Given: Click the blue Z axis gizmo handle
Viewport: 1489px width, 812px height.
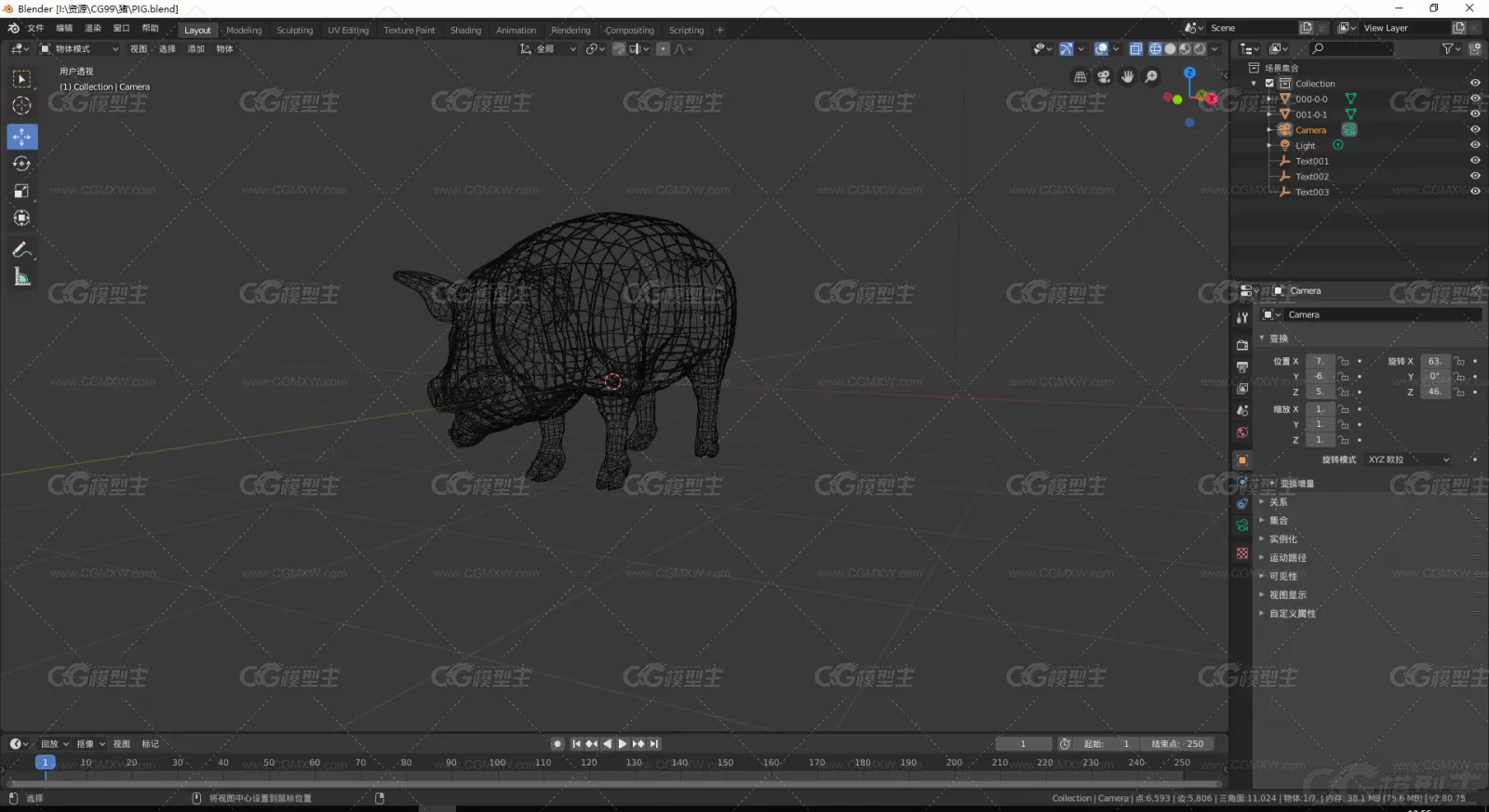Looking at the screenshot, I should (1189, 73).
